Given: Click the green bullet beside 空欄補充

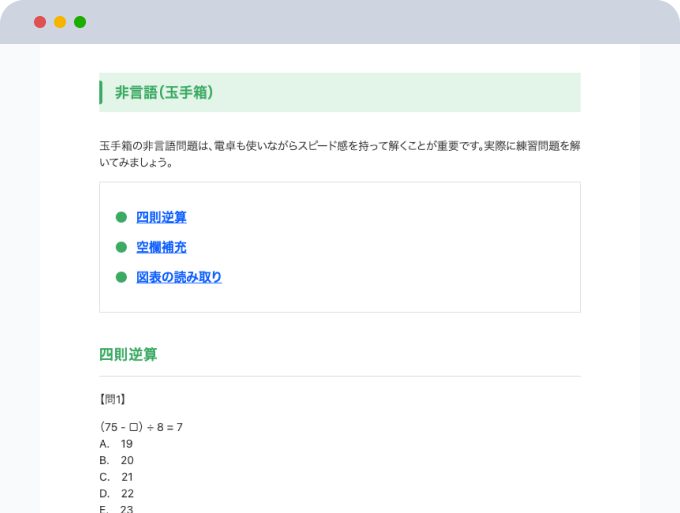Looking at the screenshot, I should [x=121, y=247].
